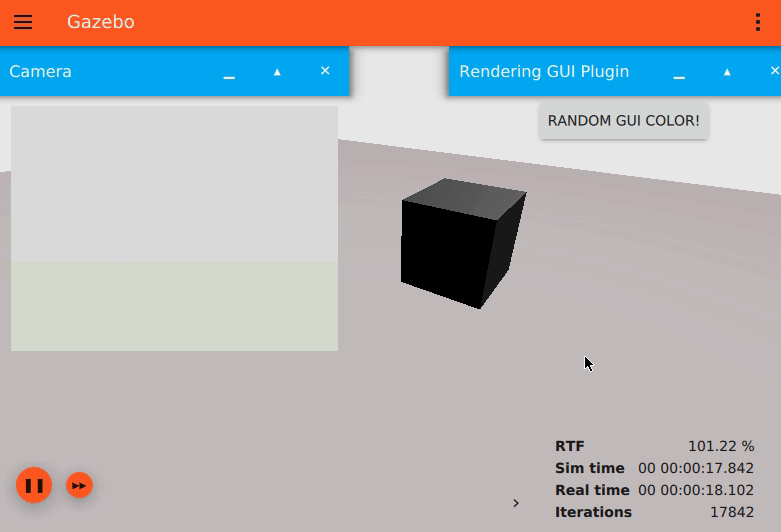Click the RTF label
781x532 pixels.
pos(570,446)
